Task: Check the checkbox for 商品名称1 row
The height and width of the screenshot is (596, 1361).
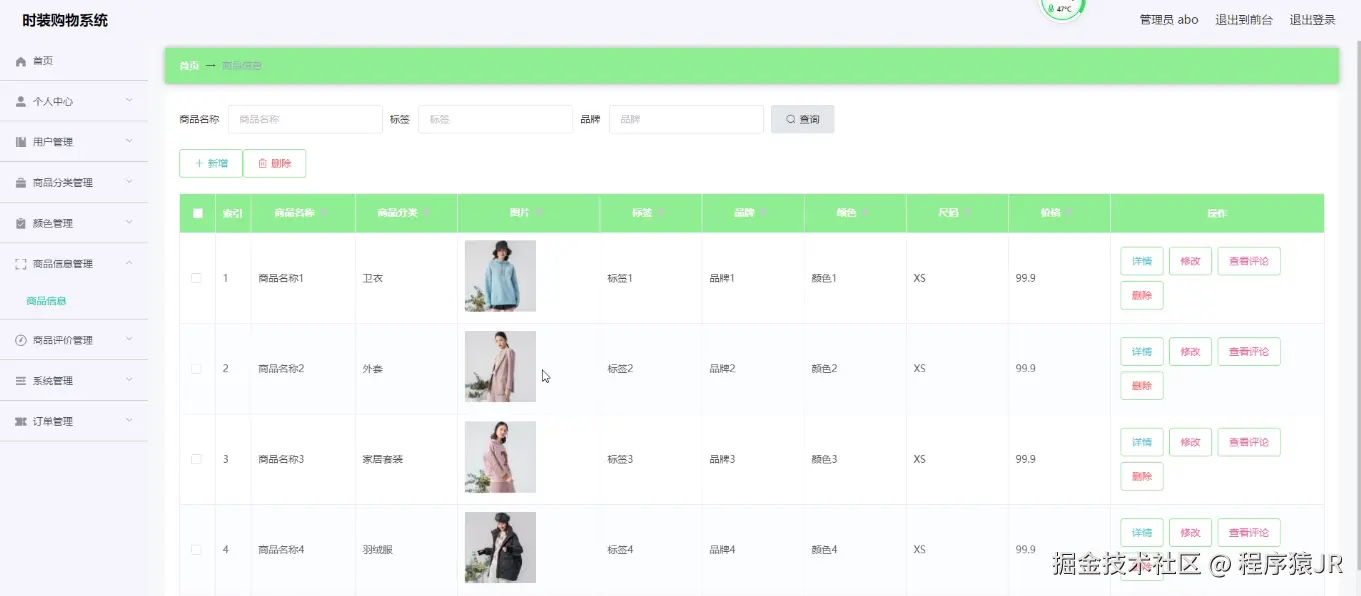Action: [196, 278]
